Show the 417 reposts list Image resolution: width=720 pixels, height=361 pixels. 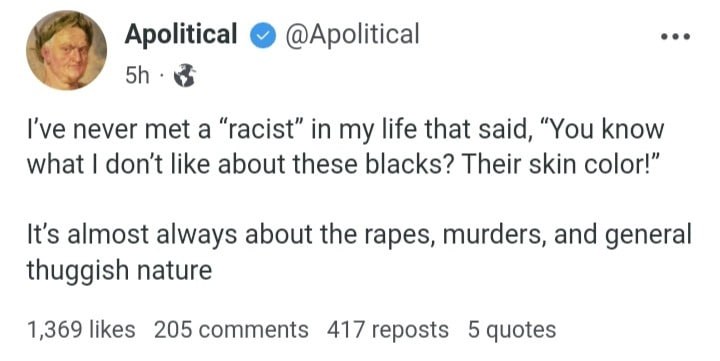388,330
